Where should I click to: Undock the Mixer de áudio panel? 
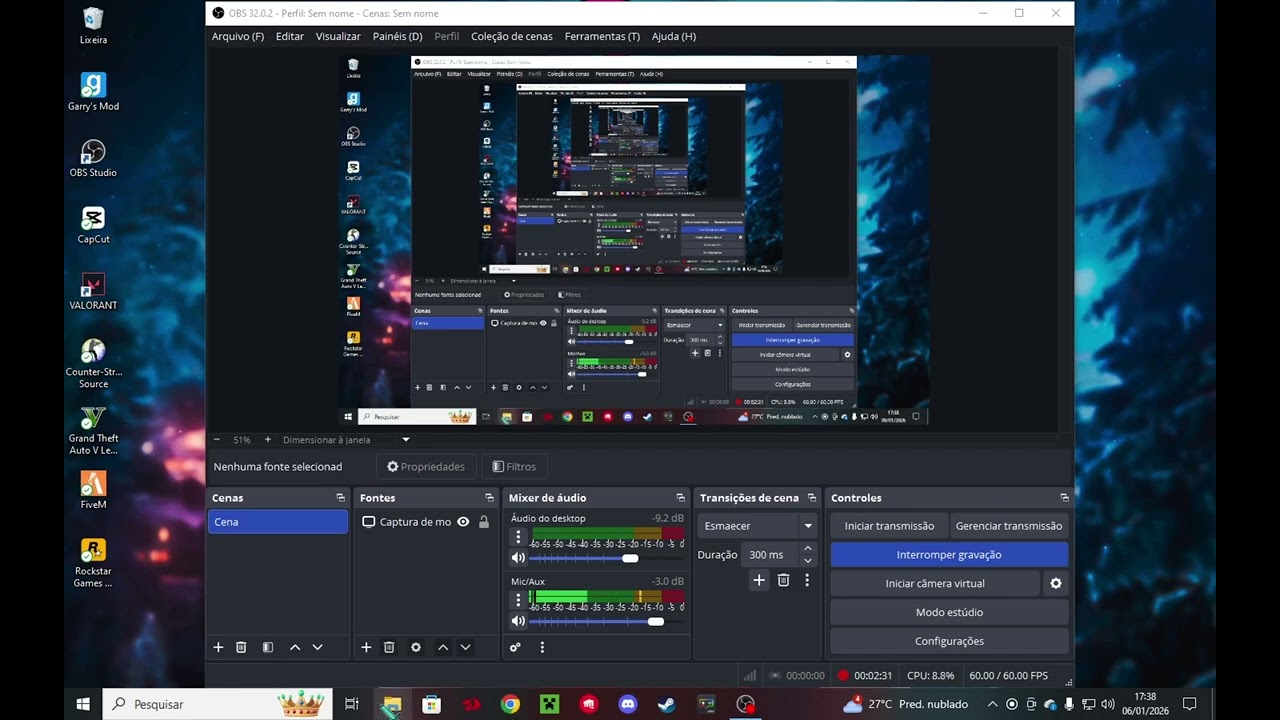[x=681, y=498]
